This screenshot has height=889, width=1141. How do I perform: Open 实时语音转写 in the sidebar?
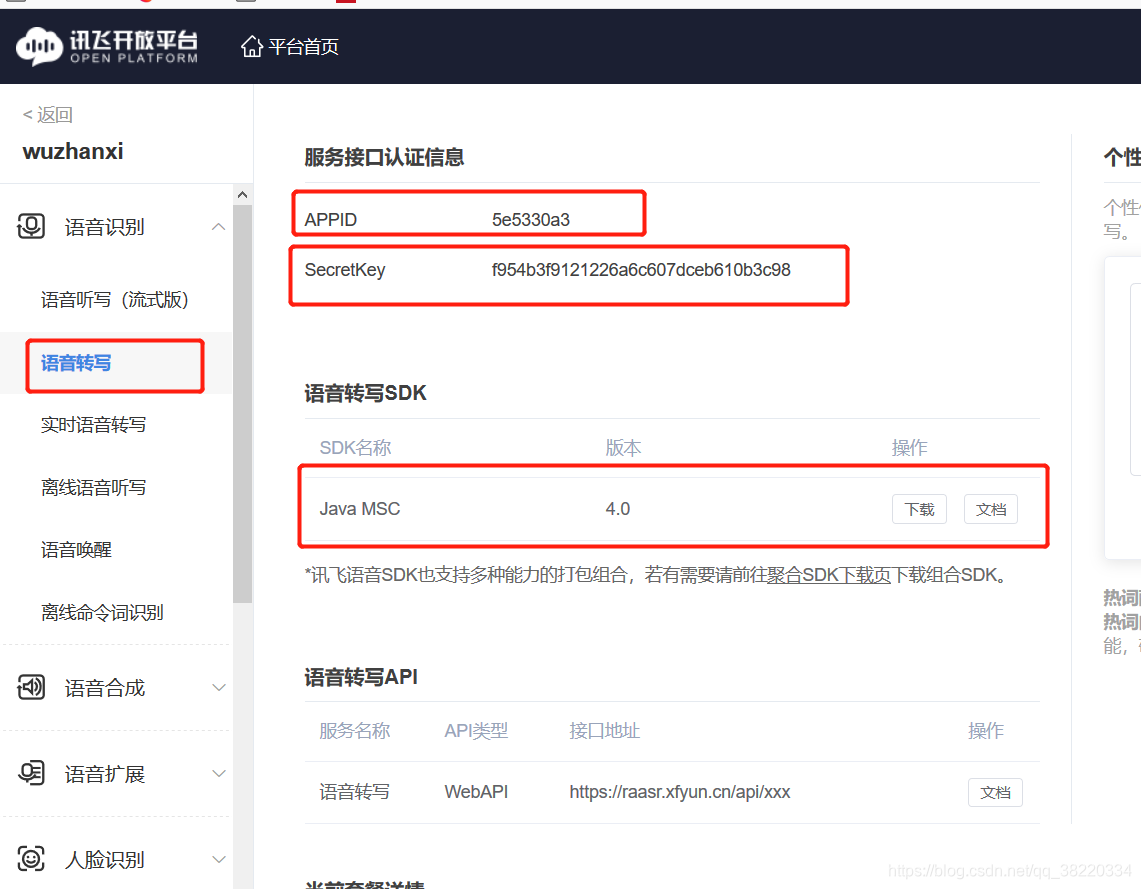point(93,425)
